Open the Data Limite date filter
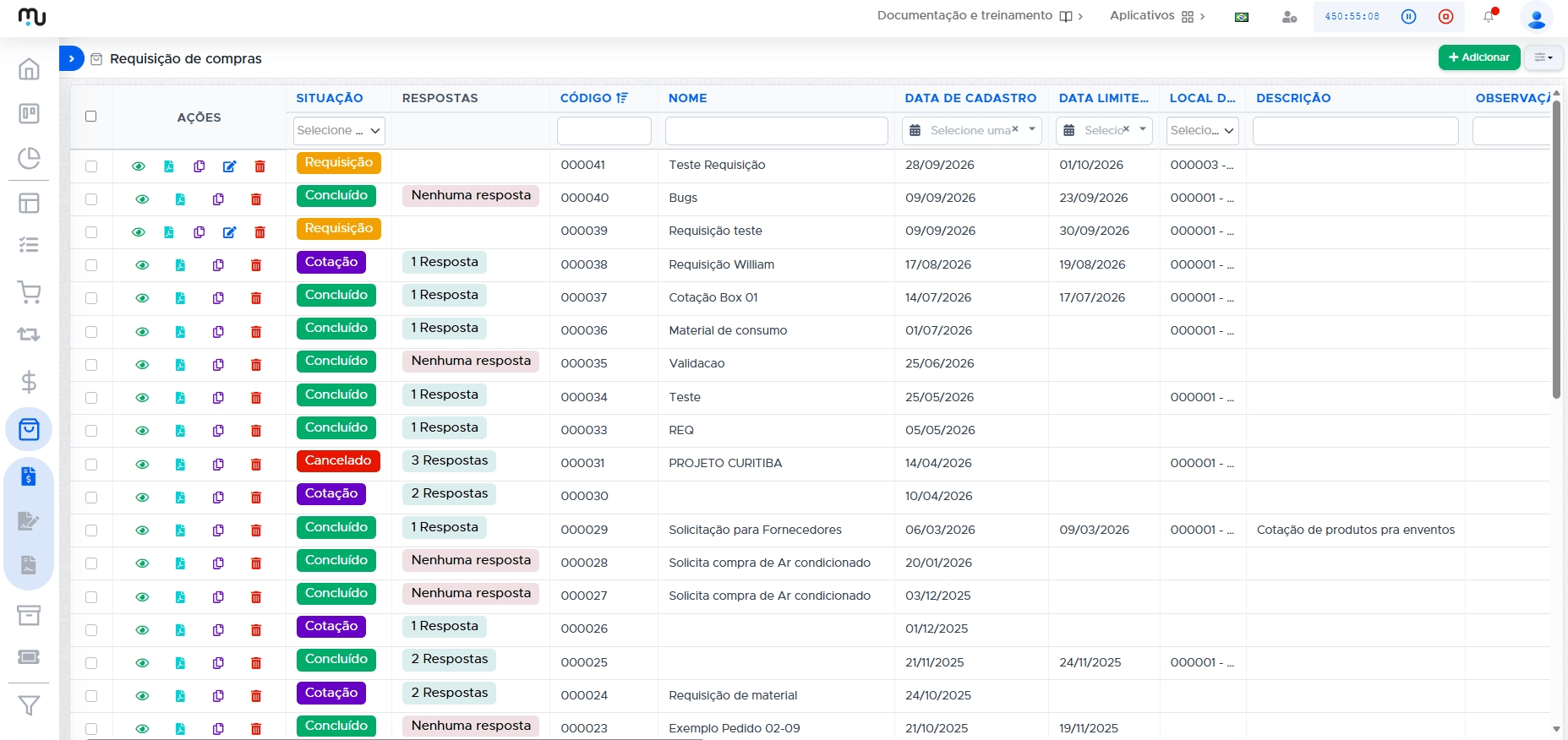Viewport: 1568px width, 740px height. 1104,131
